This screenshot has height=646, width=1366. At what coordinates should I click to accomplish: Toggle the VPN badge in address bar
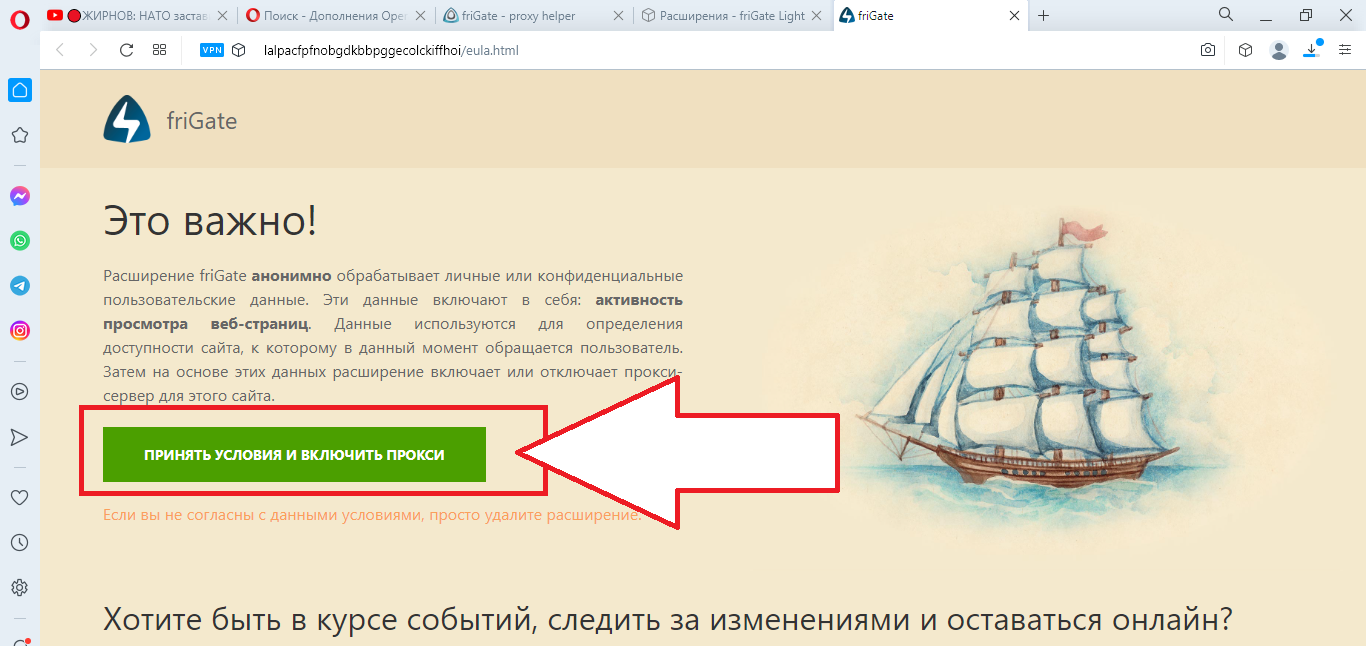(x=212, y=50)
